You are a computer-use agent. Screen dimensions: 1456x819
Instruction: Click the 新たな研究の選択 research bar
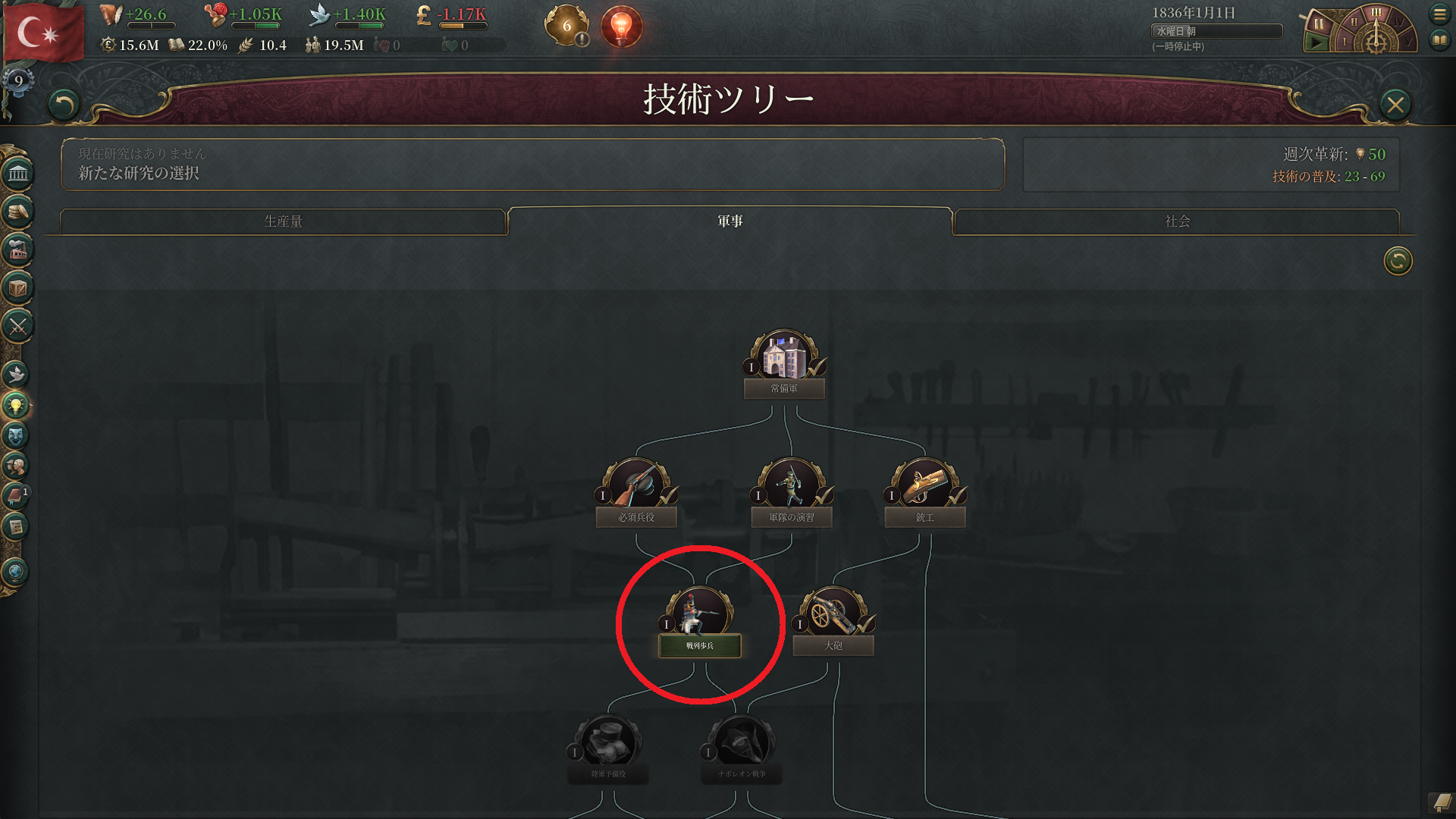tap(533, 164)
